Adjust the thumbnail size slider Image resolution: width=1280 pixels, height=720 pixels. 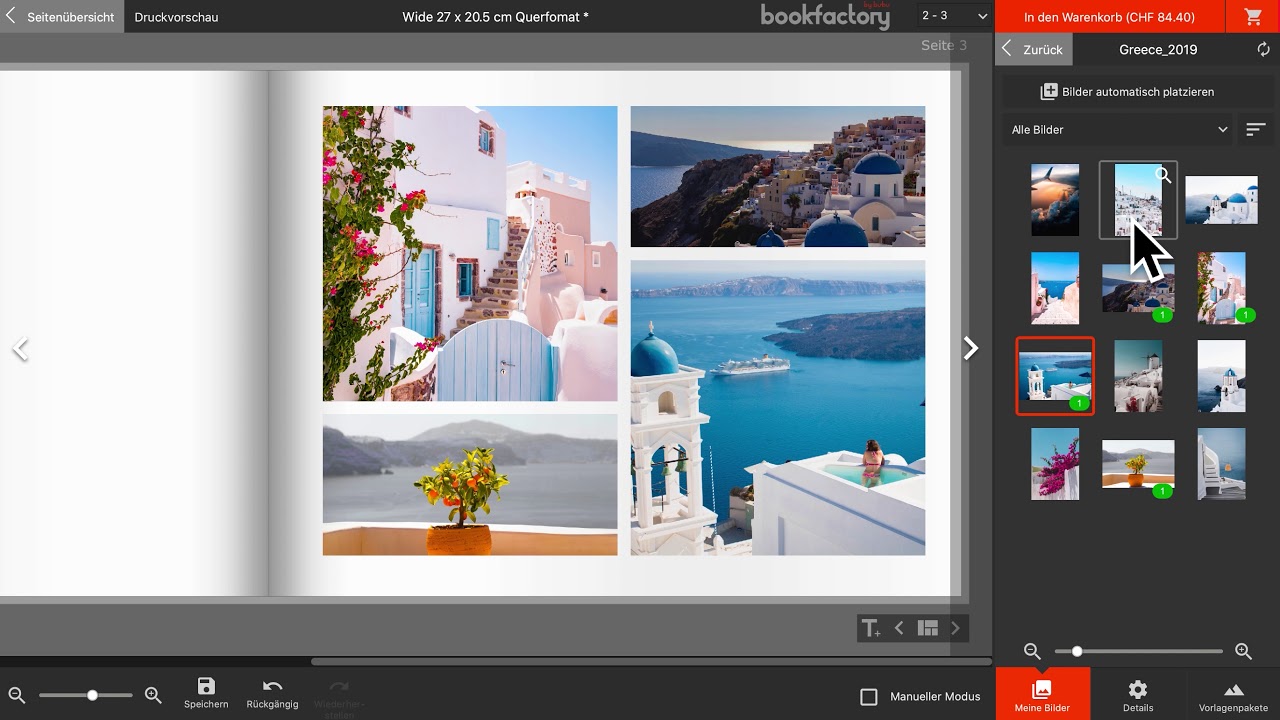1138,651
